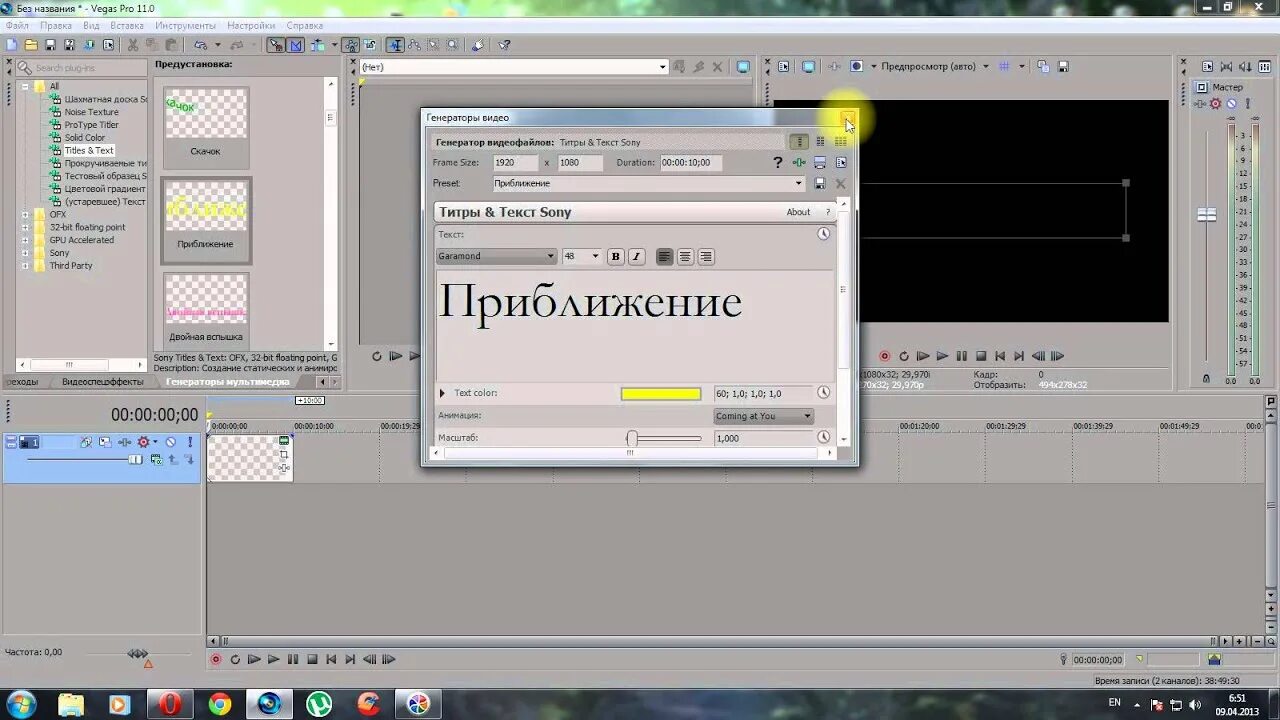Toggle animation clock for Текст parameter
The image size is (1280, 720).
(823, 233)
